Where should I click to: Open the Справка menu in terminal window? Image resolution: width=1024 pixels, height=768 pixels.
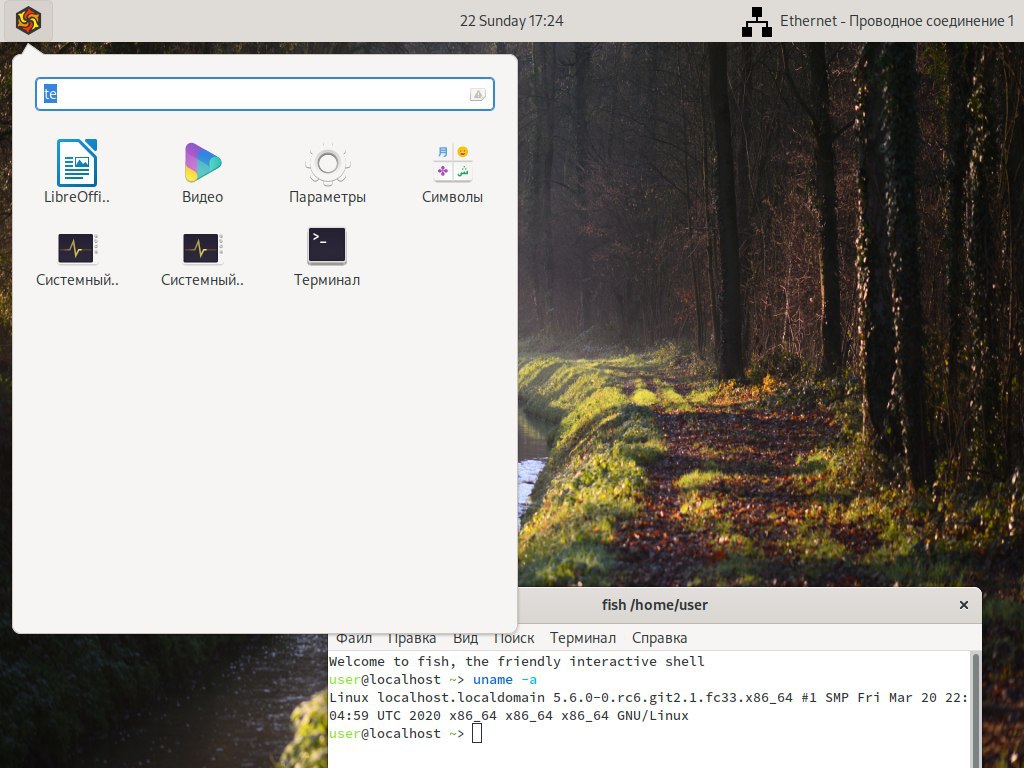coord(660,638)
